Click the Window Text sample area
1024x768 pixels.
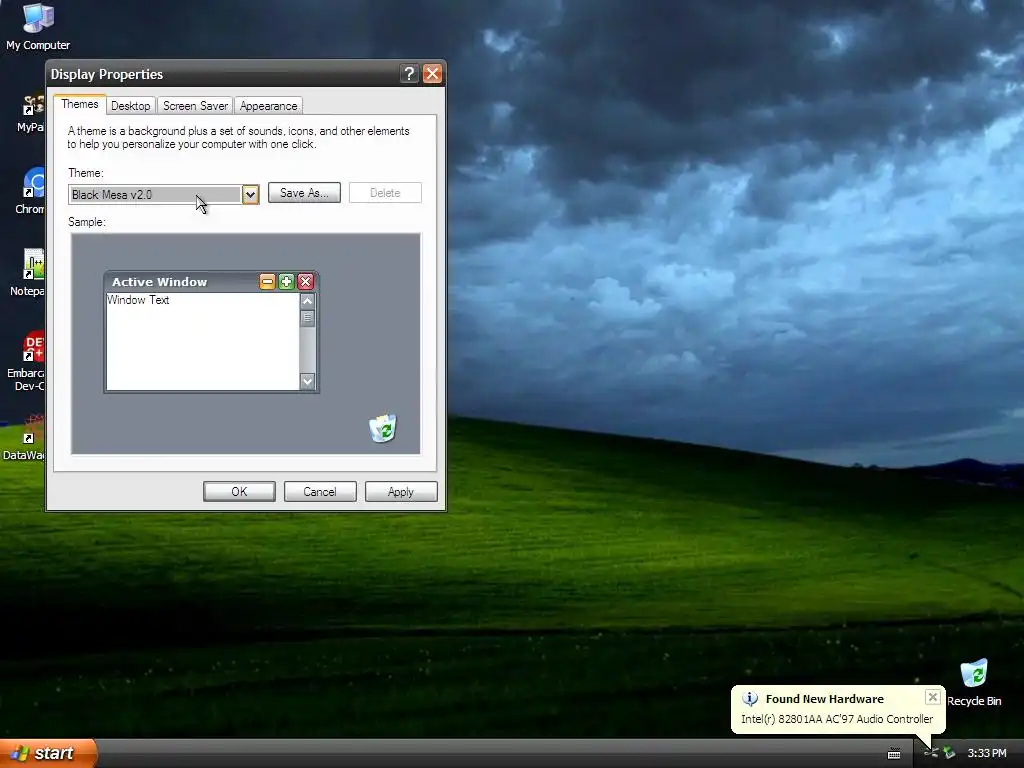[203, 341]
